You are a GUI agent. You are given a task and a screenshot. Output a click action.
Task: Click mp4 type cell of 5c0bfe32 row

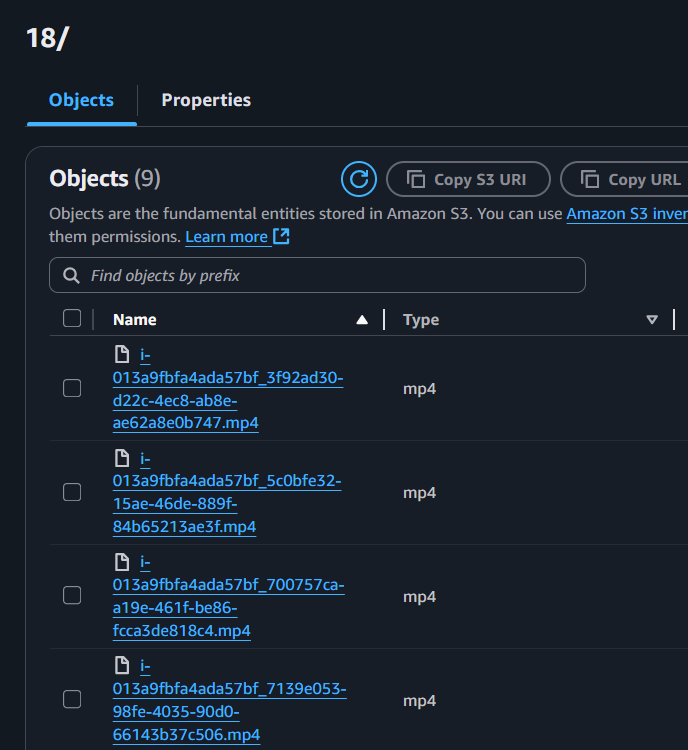[420, 493]
